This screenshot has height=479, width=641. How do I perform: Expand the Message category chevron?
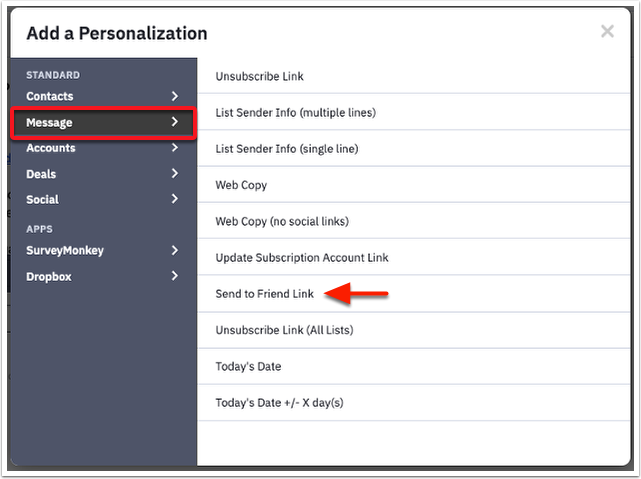point(174,122)
